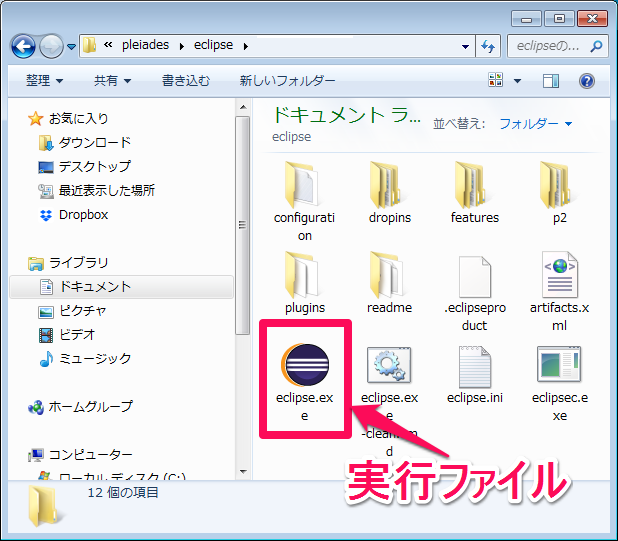Open Dropbox in the sidebar

74,215
